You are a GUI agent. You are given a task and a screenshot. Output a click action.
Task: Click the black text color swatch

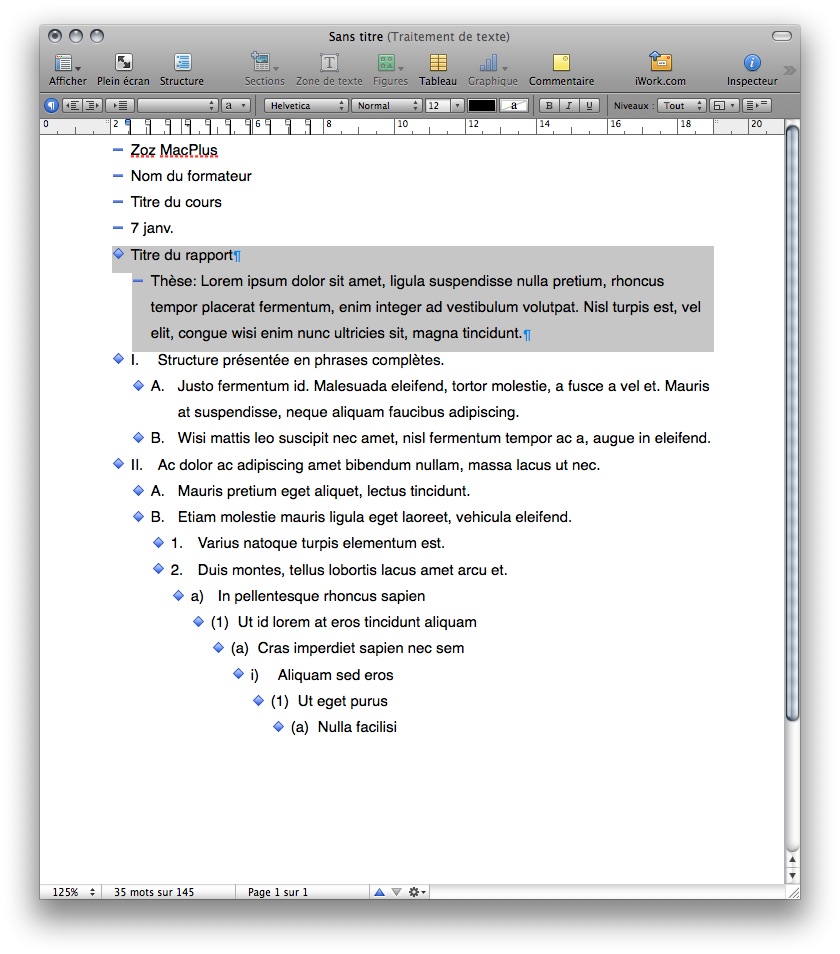[x=482, y=105]
